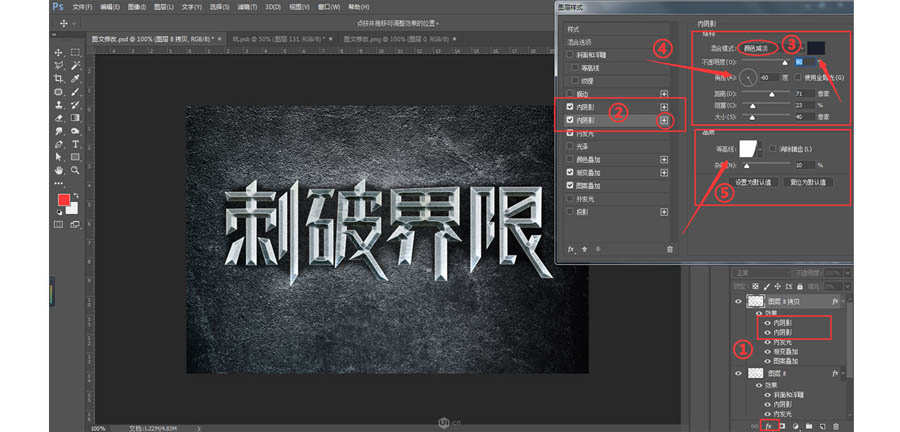900x432 pixels.
Task: Open the 等高线 contour picker dropdown
Action: [x=761, y=148]
